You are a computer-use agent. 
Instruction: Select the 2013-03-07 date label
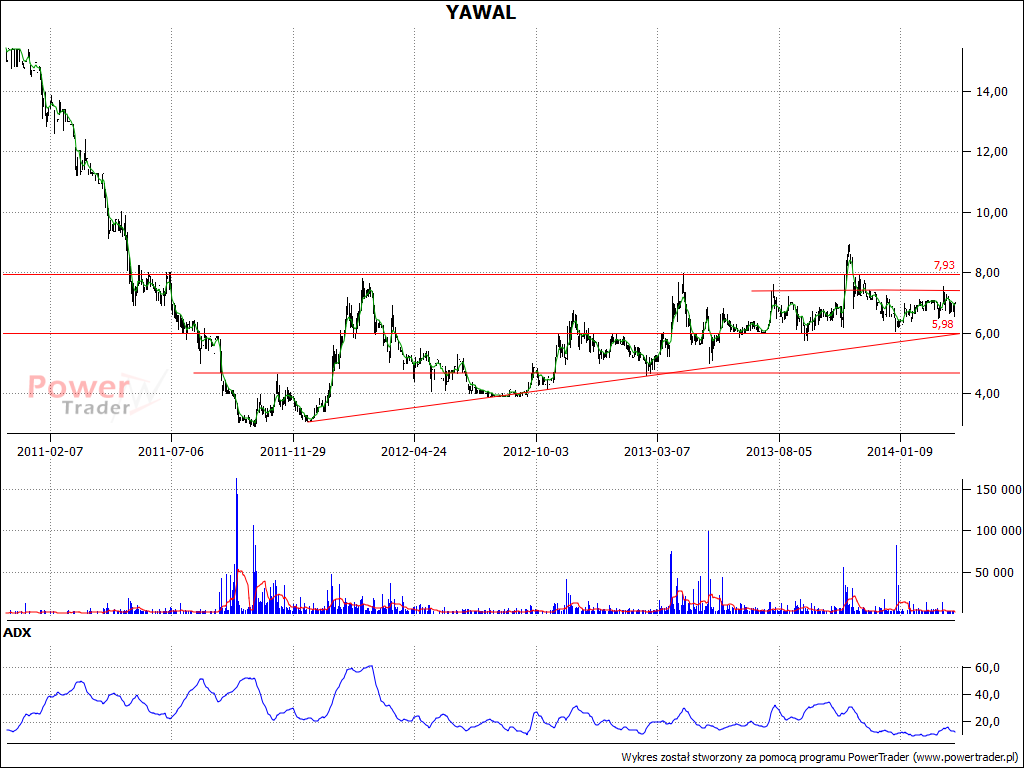pos(657,451)
